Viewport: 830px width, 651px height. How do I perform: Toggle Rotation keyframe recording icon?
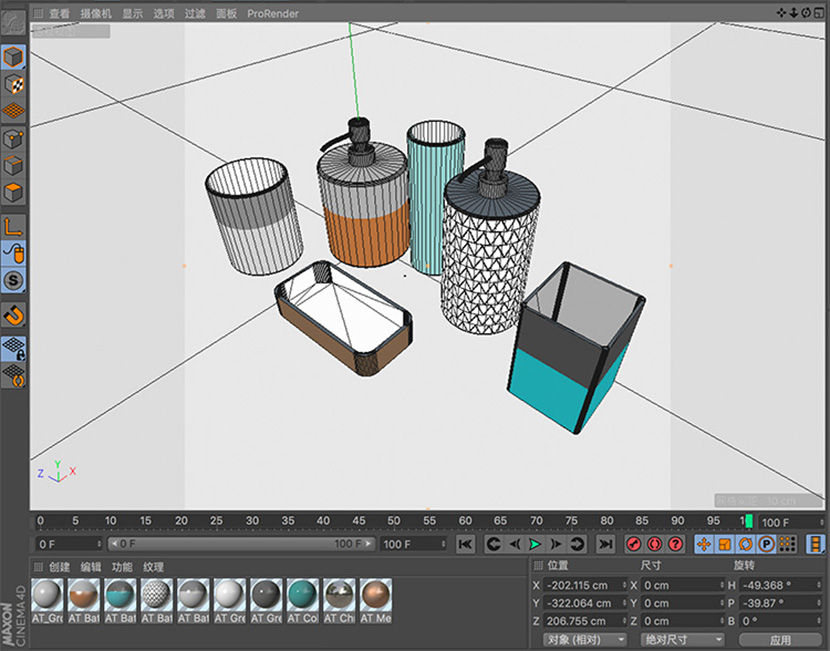tap(745, 544)
